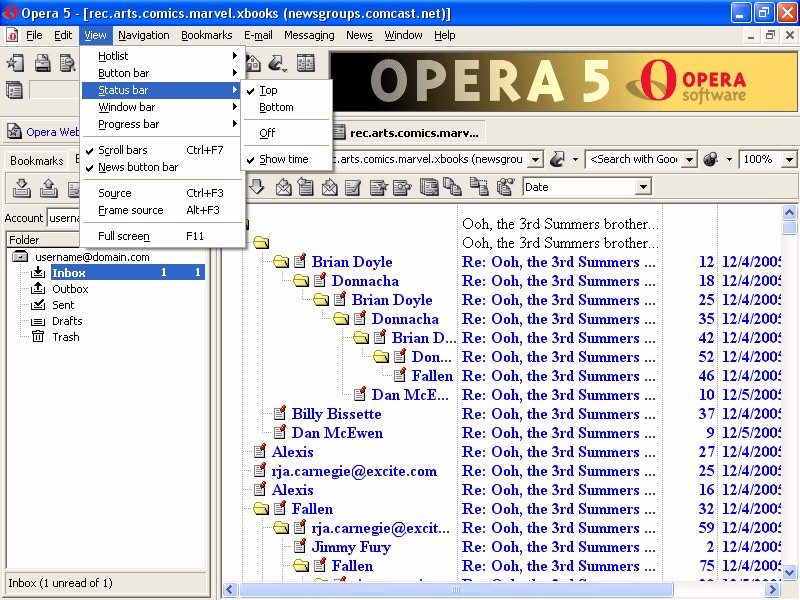Select Bottom status bar position
Viewport: 800px width, 600px height.
287,107
